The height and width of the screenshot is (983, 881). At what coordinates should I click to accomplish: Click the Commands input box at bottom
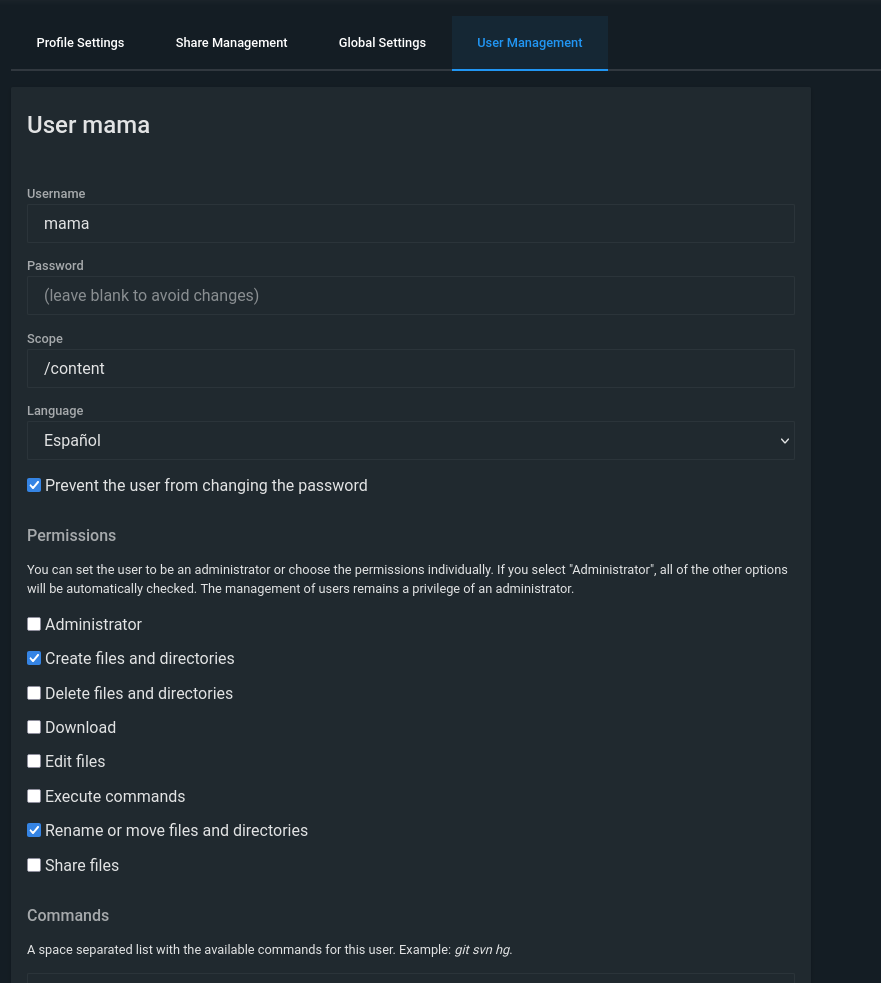pos(411,978)
